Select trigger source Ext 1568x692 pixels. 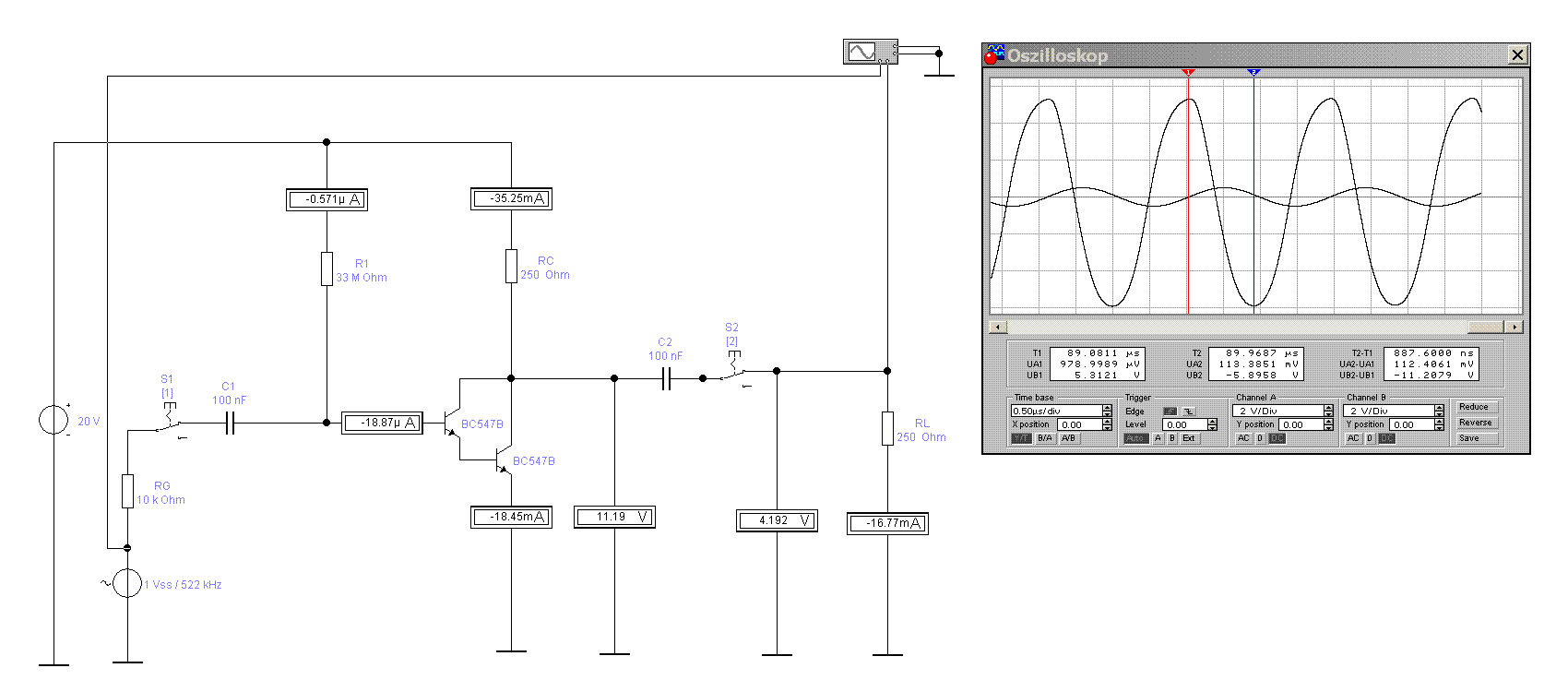[1189, 438]
